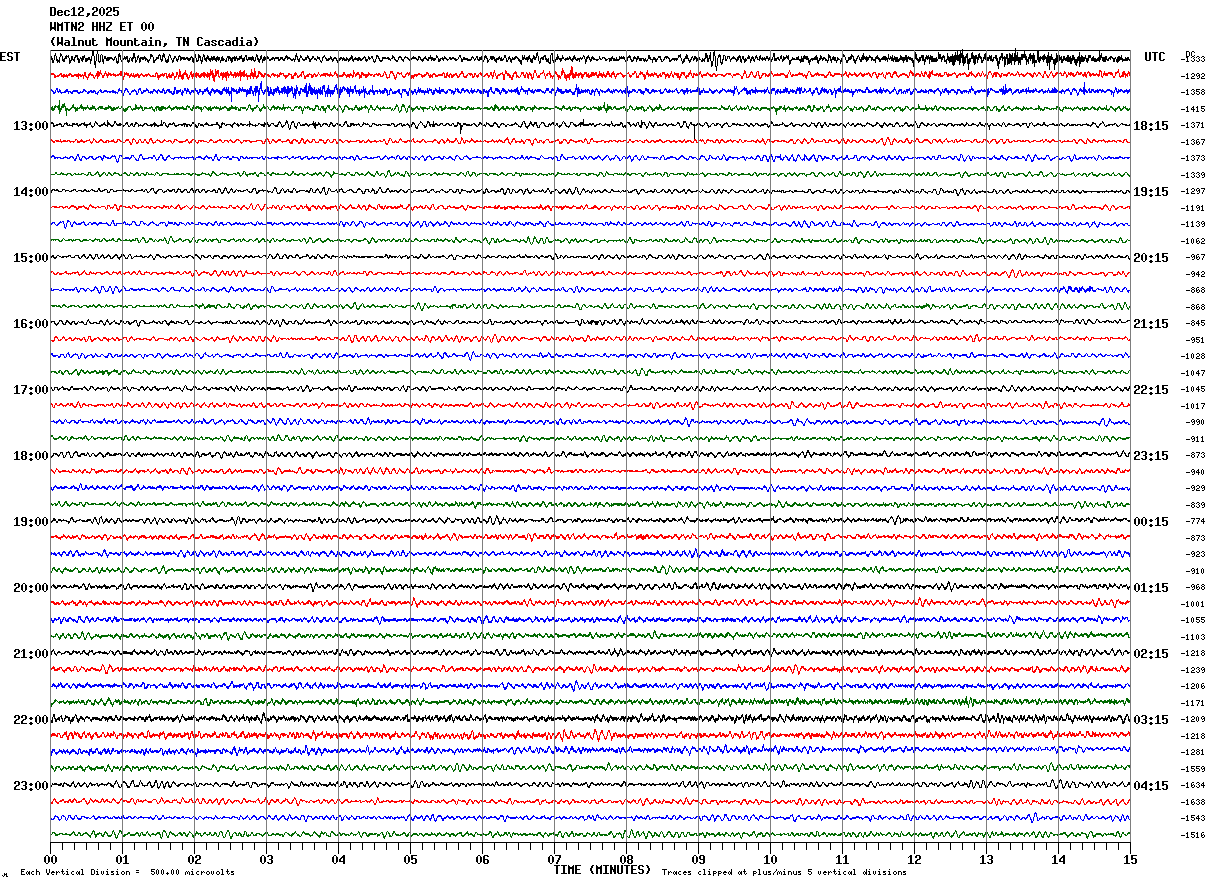Click the 18:15 UTC time label
The width and height of the screenshot is (1210, 886).
(1151, 126)
